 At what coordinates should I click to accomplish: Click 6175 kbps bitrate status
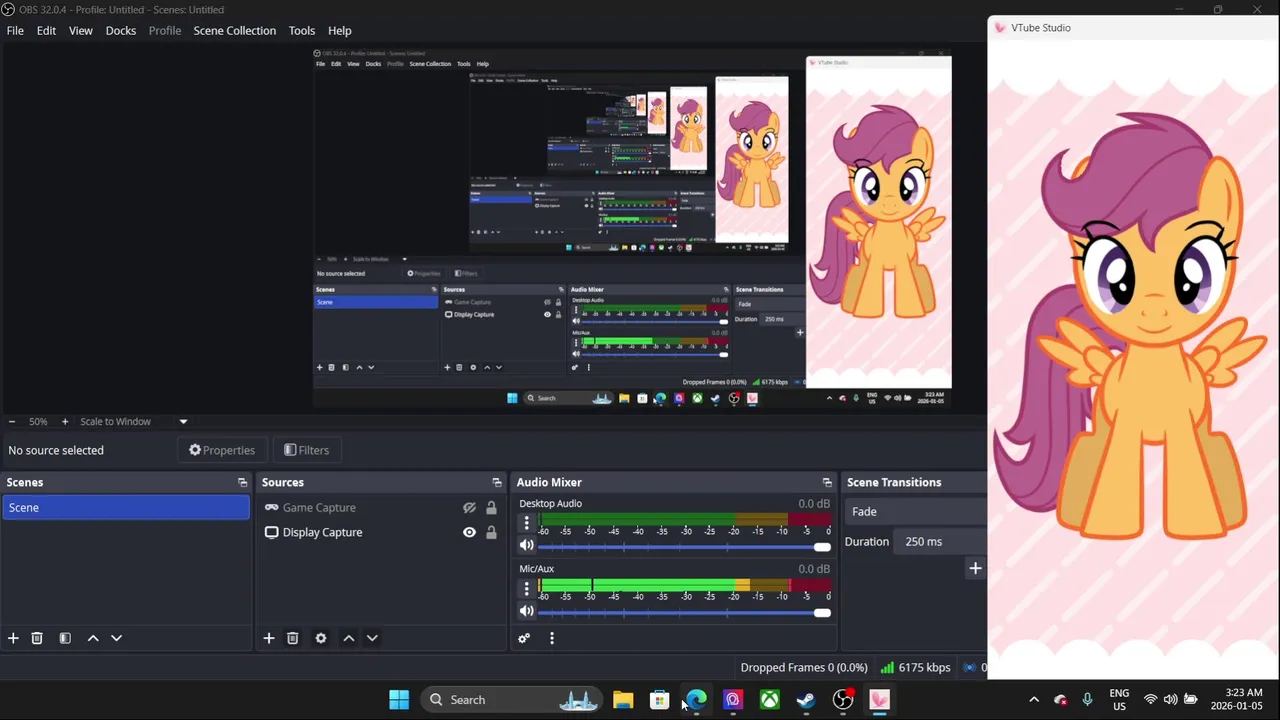click(x=916, y=668)
